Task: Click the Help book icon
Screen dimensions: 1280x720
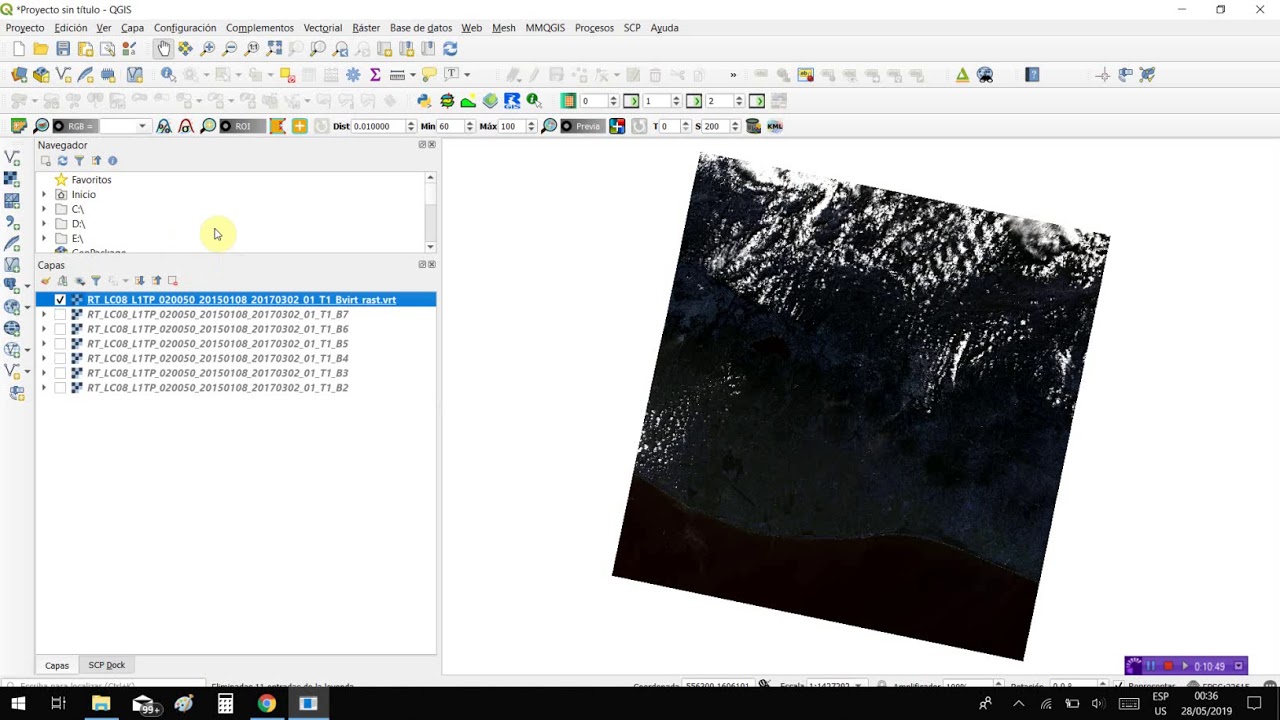Action: [x=1032, y=75]
